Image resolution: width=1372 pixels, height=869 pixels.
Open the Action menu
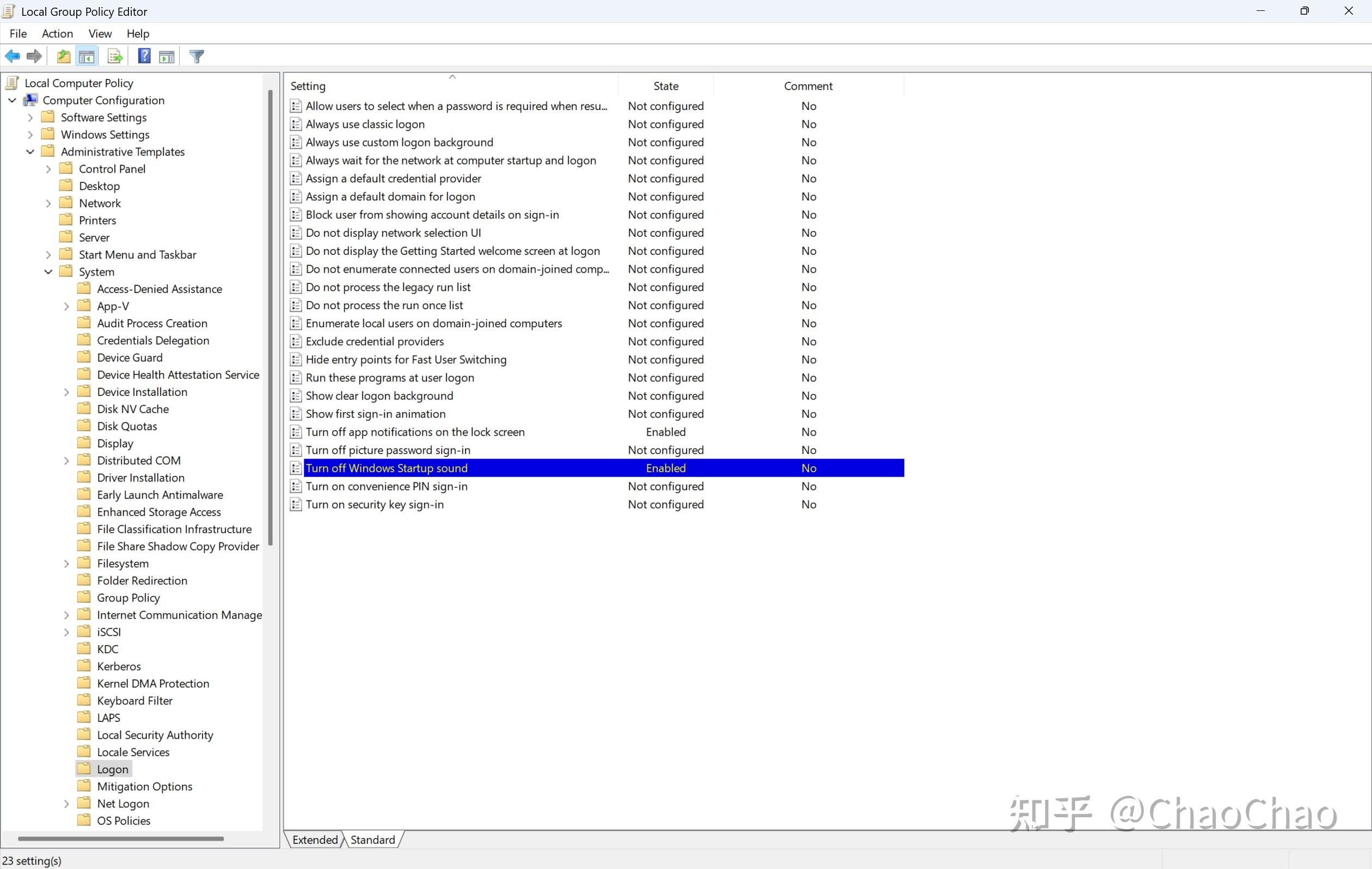57,34
